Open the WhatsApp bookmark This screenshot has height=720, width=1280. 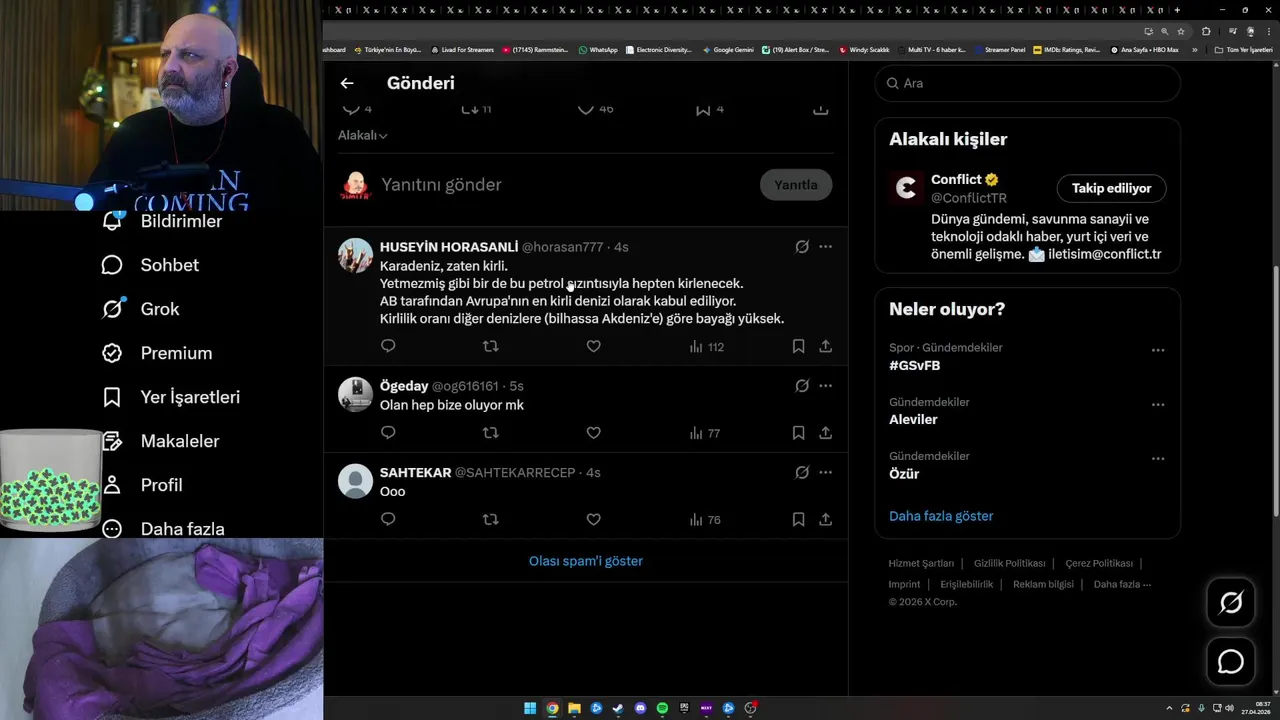click(x=598, y=49)
